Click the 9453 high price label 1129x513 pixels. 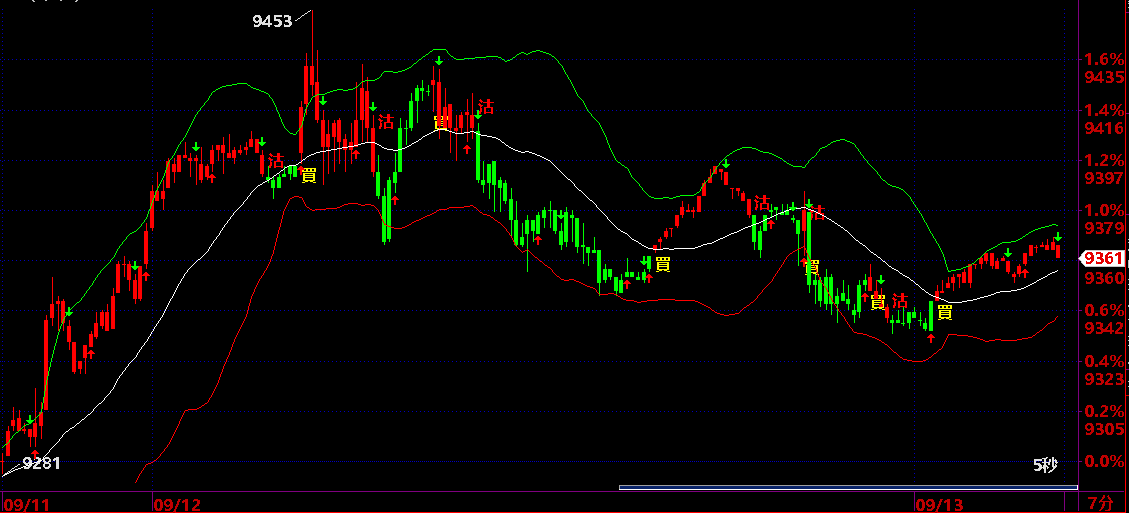click(271, 20)
